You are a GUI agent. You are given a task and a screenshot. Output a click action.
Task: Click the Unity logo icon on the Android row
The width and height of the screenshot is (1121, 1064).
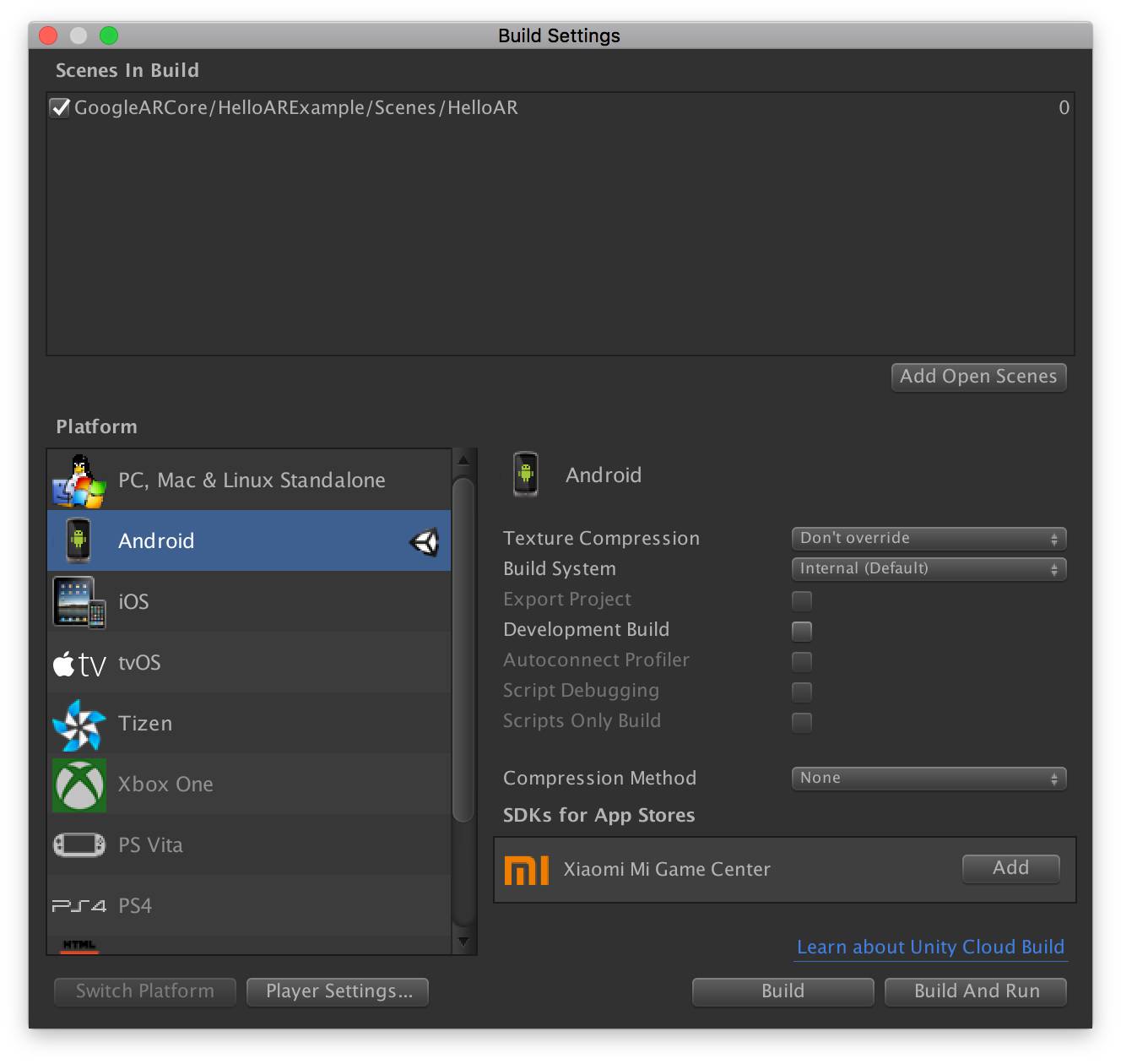[425, 541]
